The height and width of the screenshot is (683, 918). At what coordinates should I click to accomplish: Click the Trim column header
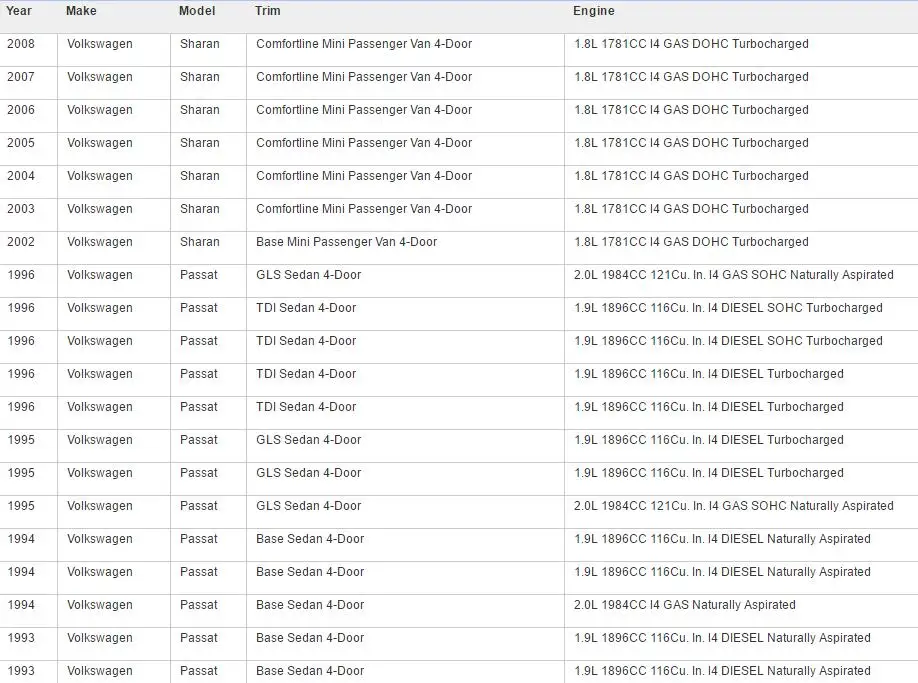(x=268, y=11)
